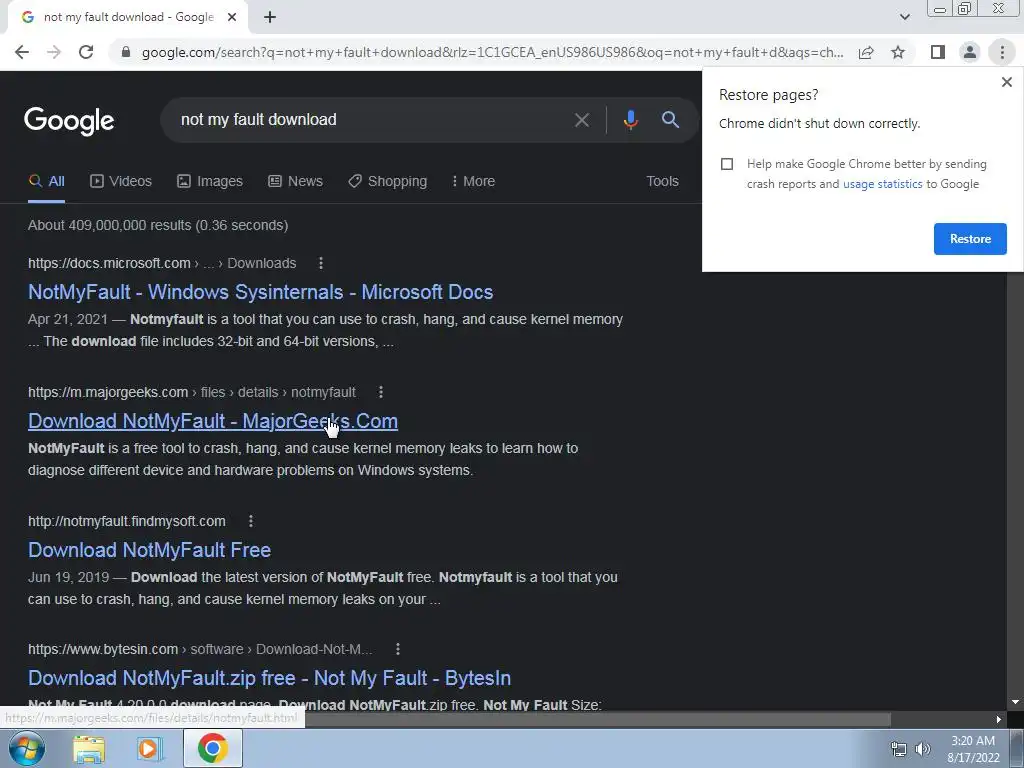Screen dimensions: 1024x768
Task: Start voice search with the microphone icon
Action: [x=630, y=120]
